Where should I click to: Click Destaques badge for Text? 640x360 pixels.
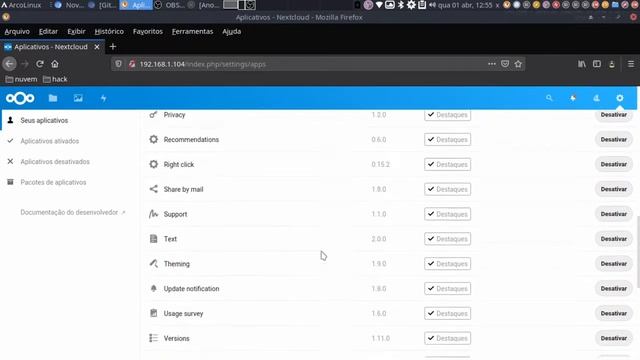click(x=447, y=239)
